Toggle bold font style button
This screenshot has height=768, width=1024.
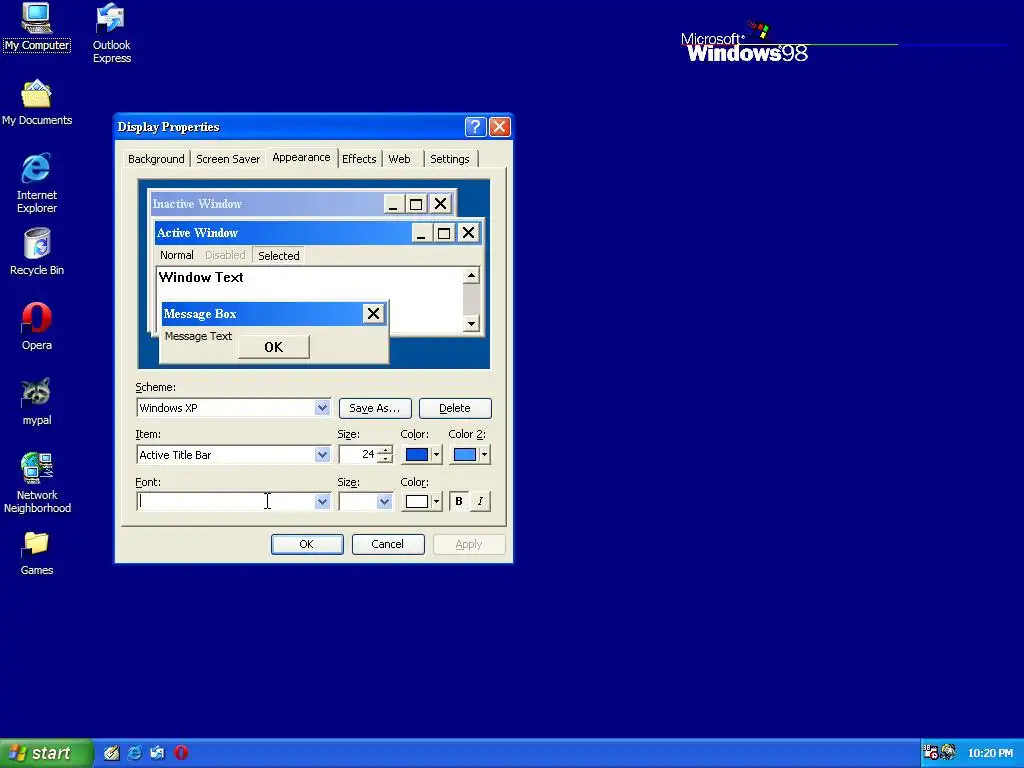click(x=459, y=501)
